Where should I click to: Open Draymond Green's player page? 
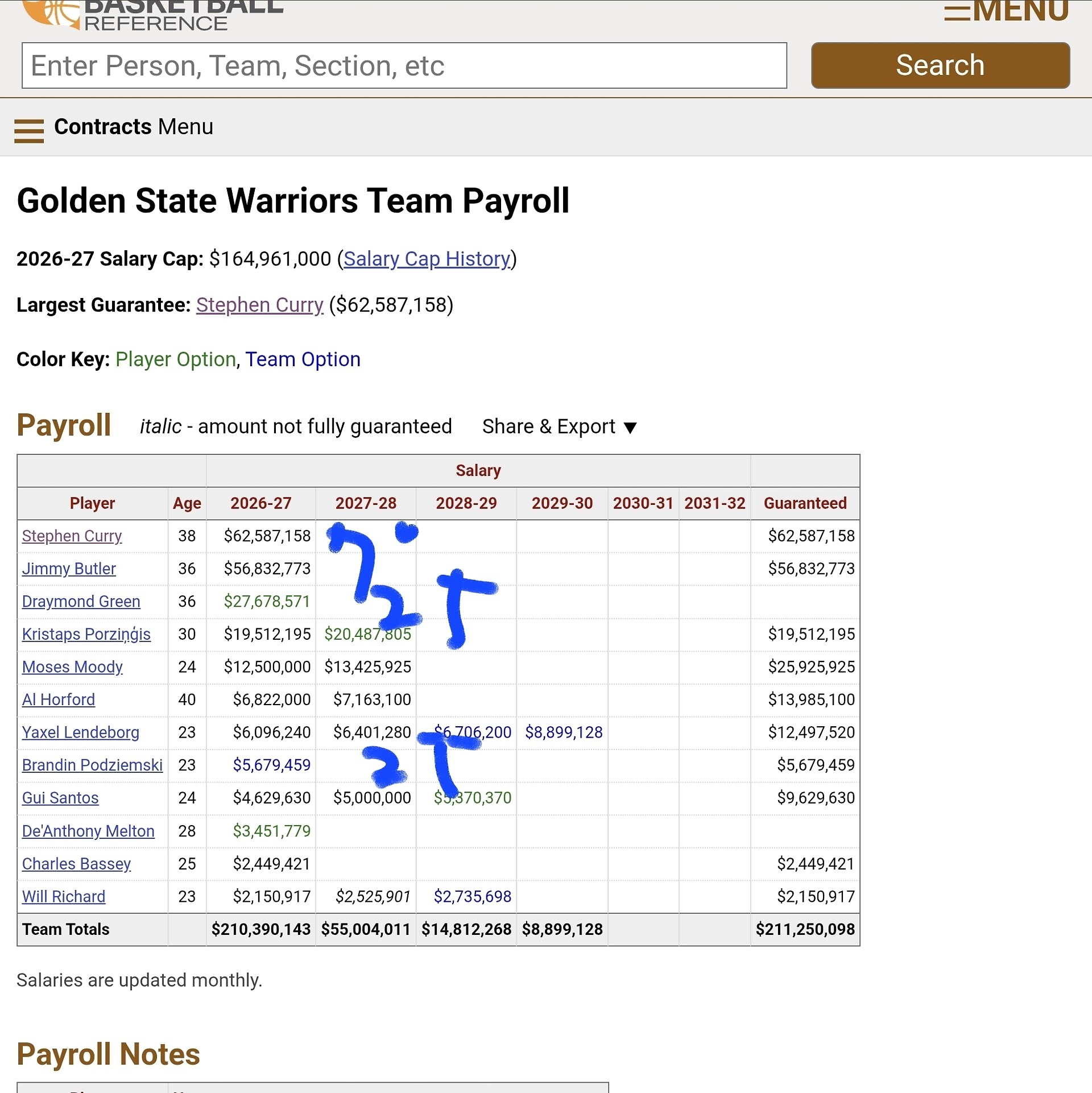pos(81,601)
